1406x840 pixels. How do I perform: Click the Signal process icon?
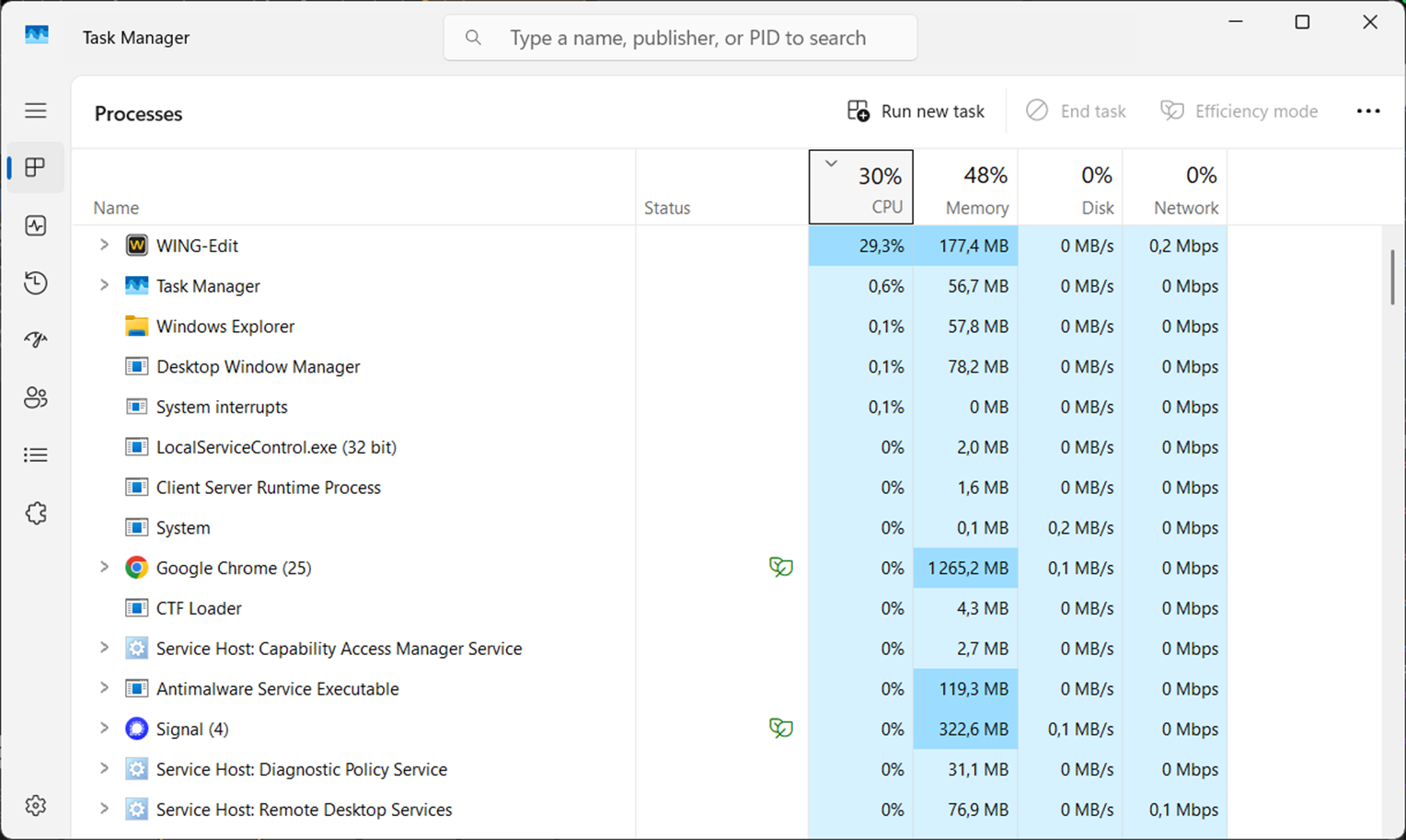pos(136,729)
